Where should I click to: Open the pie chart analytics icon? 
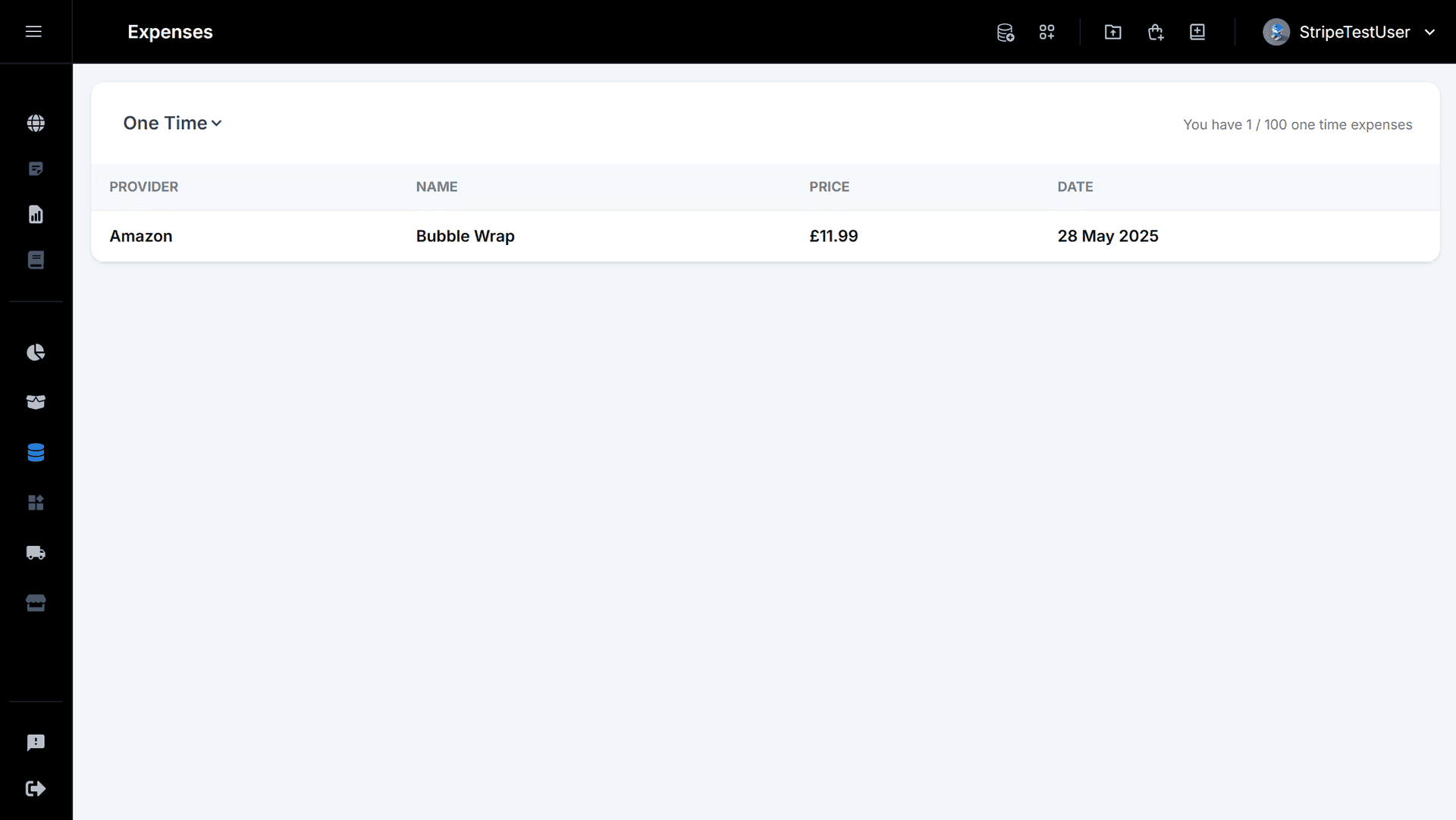[36, 352]
